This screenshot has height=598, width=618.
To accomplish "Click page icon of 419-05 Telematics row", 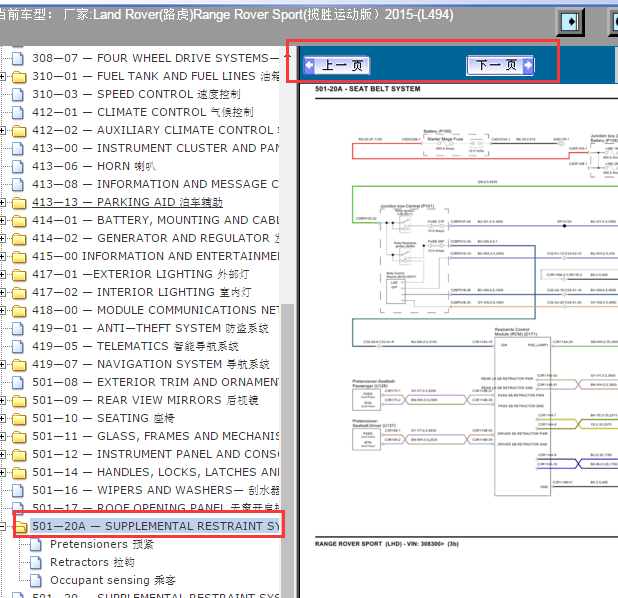I will pyautogui.click(x=18, y=347).
